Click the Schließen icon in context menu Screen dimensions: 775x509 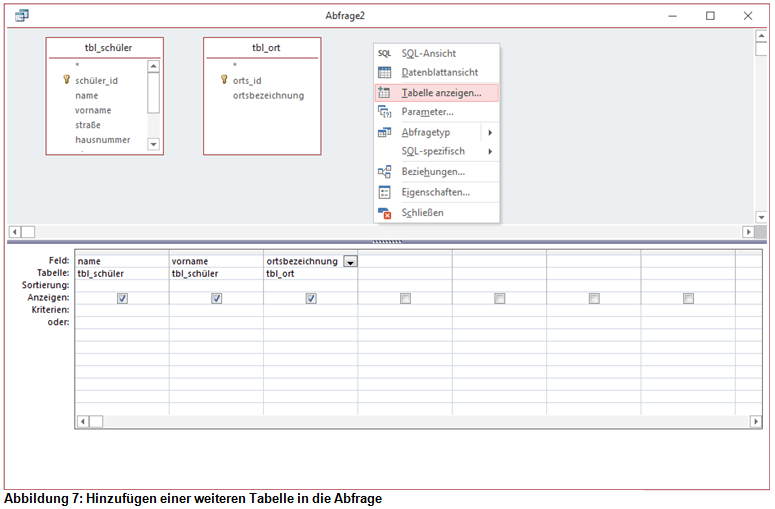coord(384,212)
